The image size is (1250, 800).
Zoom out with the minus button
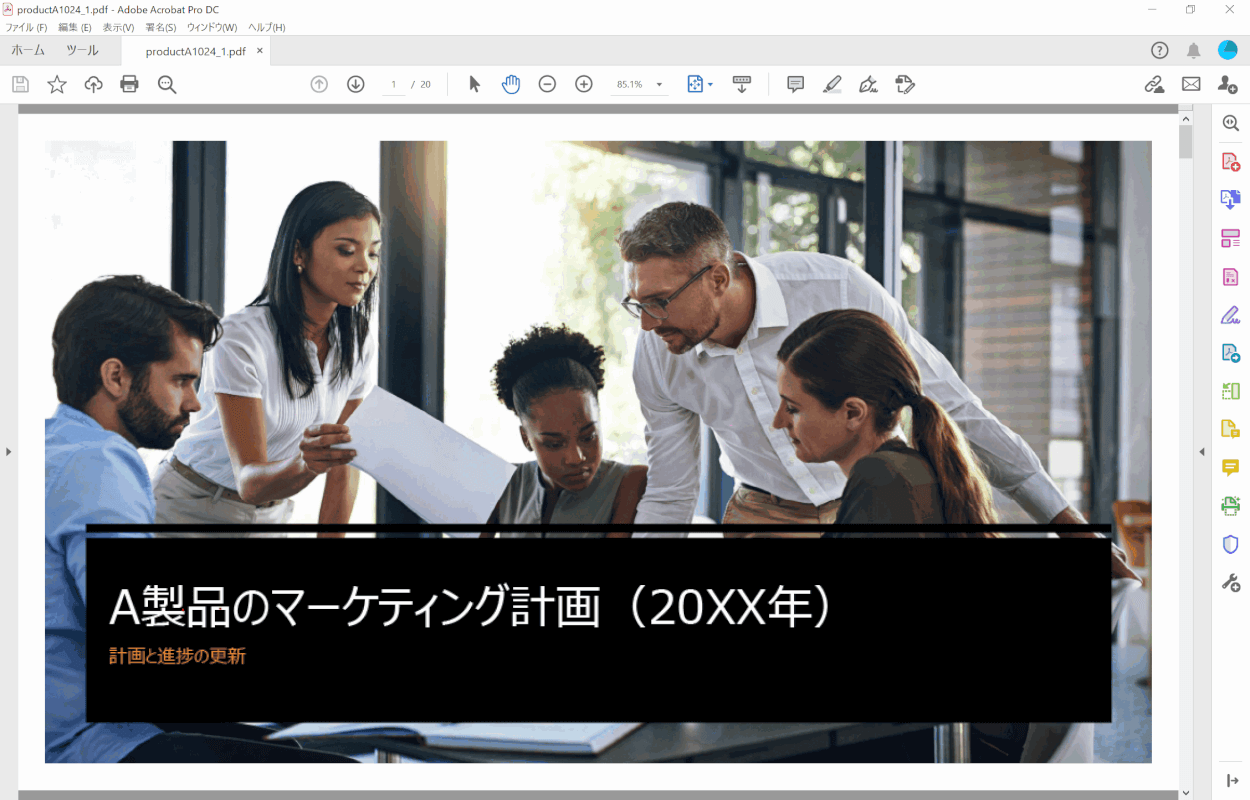547,85
